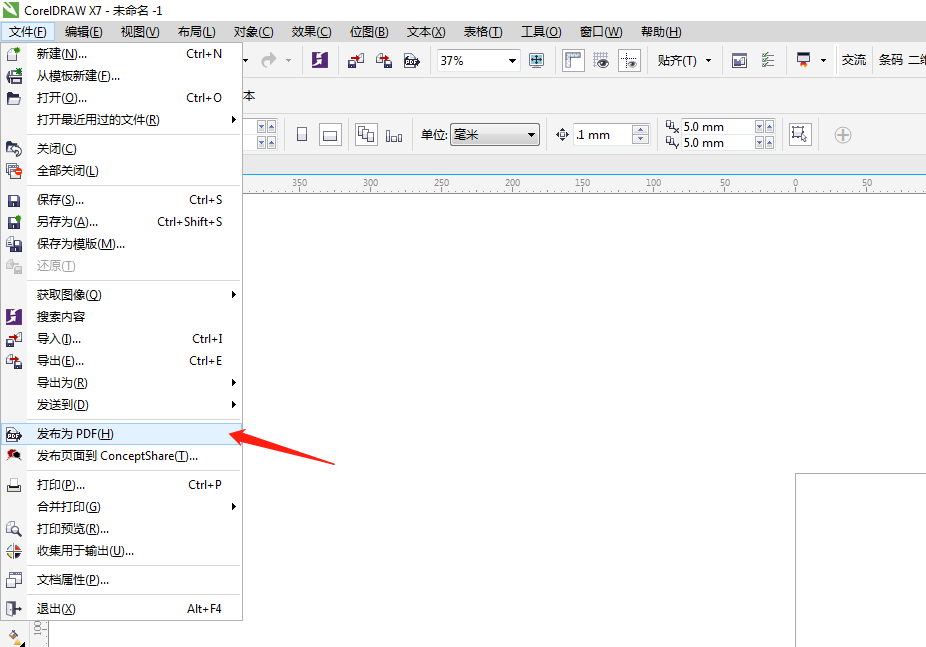The image size is (926, 647).
Task: Click the publish to PDF toolbar icon
Action: click(x=412, y=60)
